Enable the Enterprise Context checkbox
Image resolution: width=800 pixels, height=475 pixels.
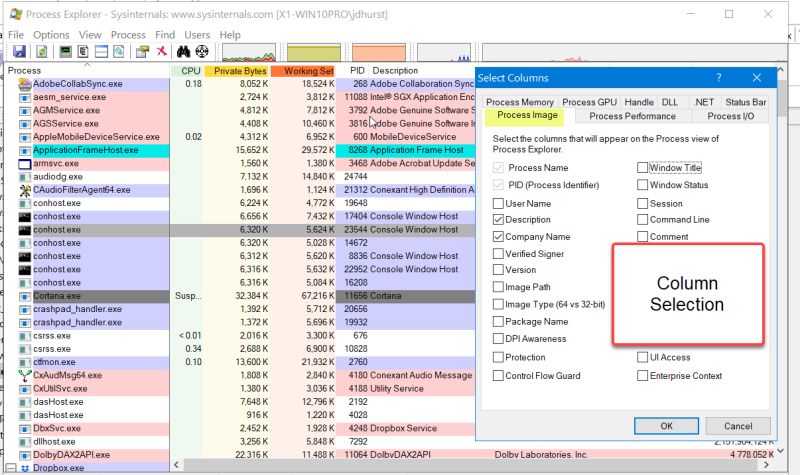pos(643,376)
